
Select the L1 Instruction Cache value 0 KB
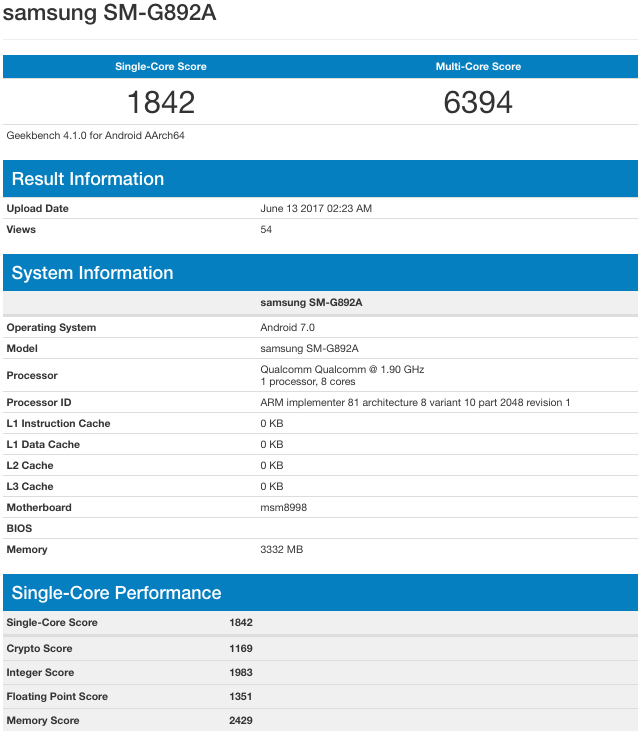(272, 423)
